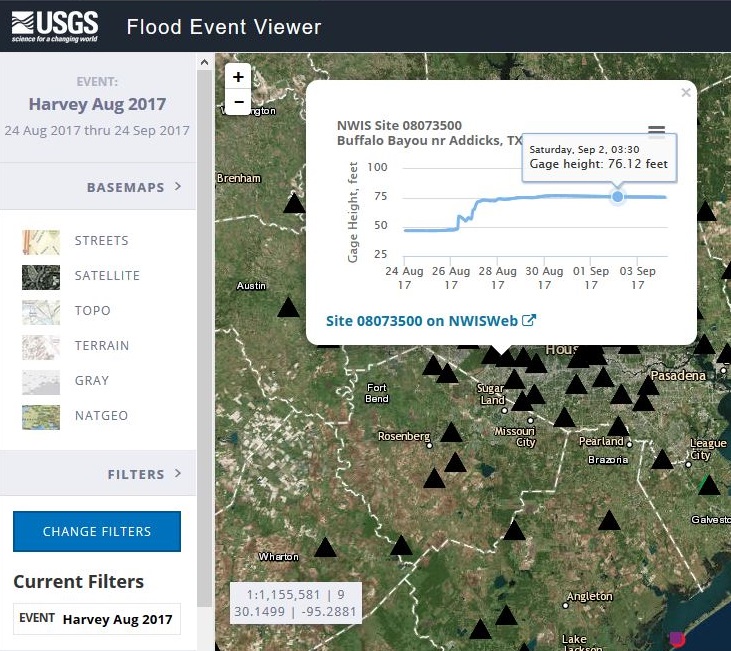Click the external link icon beside NWISWeb
The width and height of the screenshot is (731, 651).
529,320
